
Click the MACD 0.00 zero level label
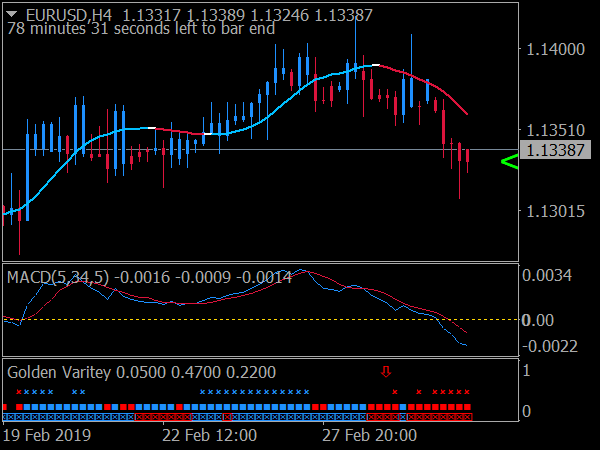(538, 320)
